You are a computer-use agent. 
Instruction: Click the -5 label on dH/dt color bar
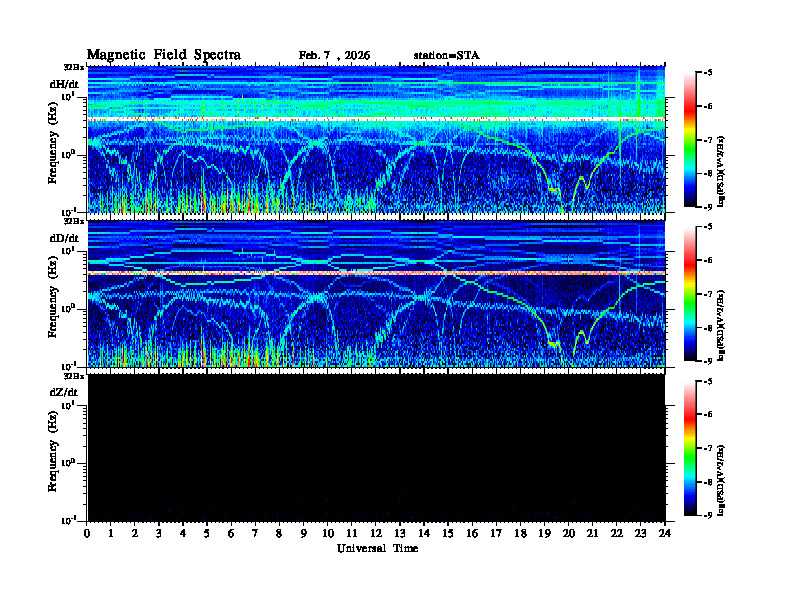pyautogui.click(x=709, y=73)
